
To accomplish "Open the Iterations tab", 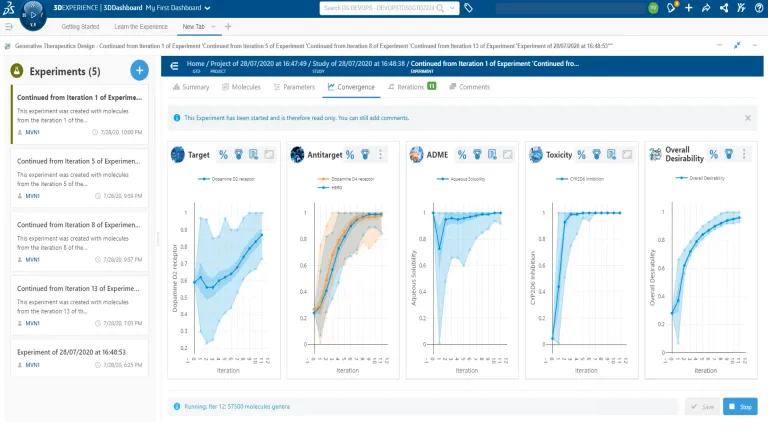I will pyautogui.click(x=410, y=87).
